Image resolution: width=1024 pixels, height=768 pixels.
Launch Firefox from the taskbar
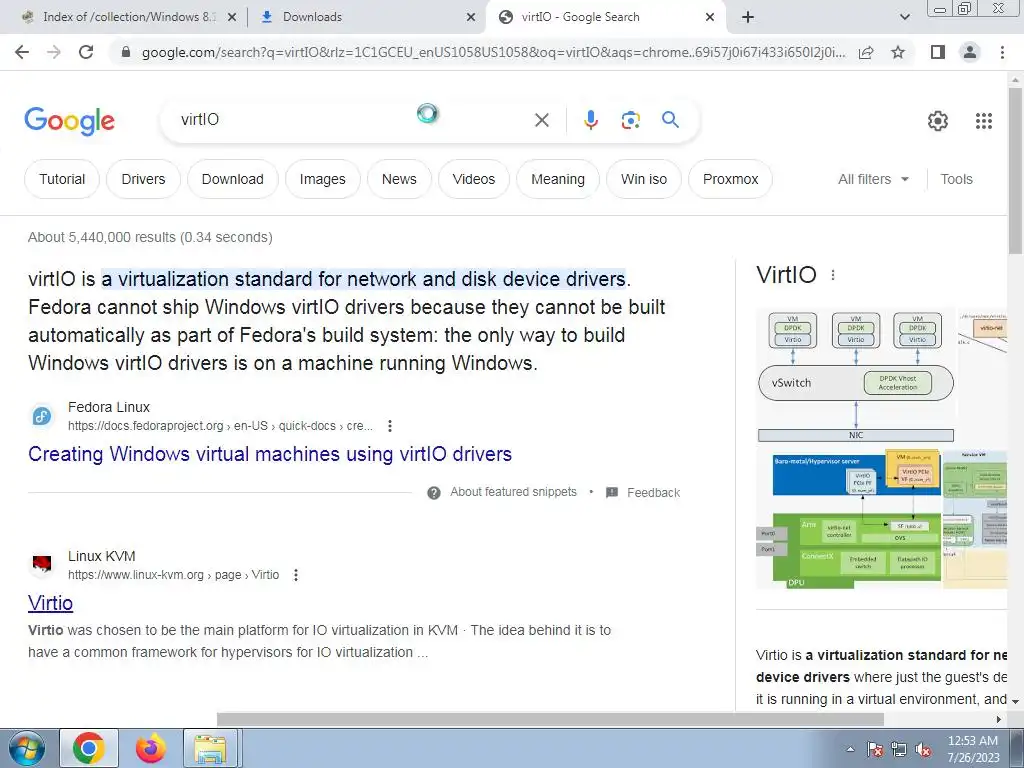(151, 748)
